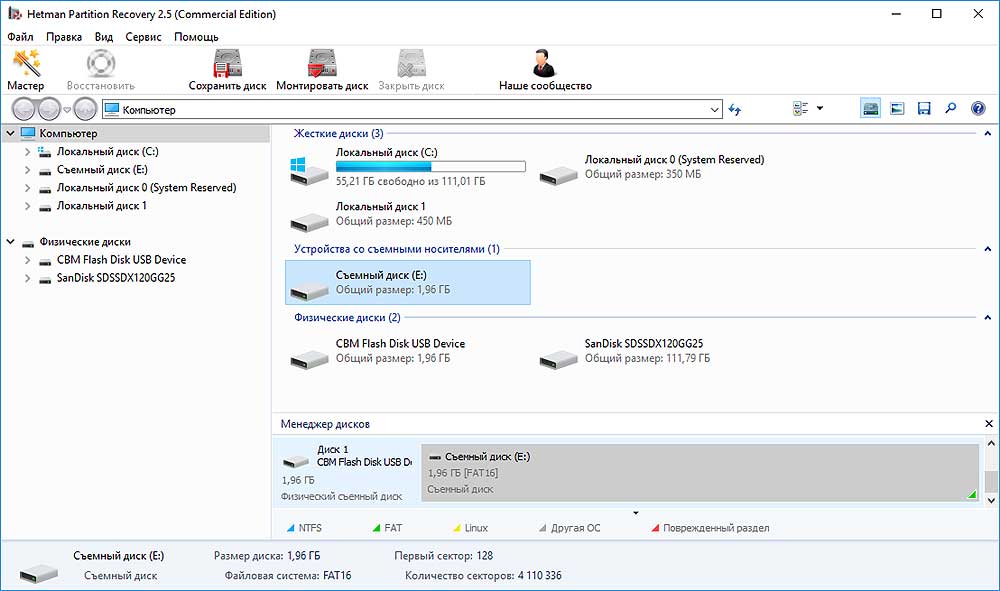
Task: Go forward with the navigation arrow
Action: click(49, 109)
